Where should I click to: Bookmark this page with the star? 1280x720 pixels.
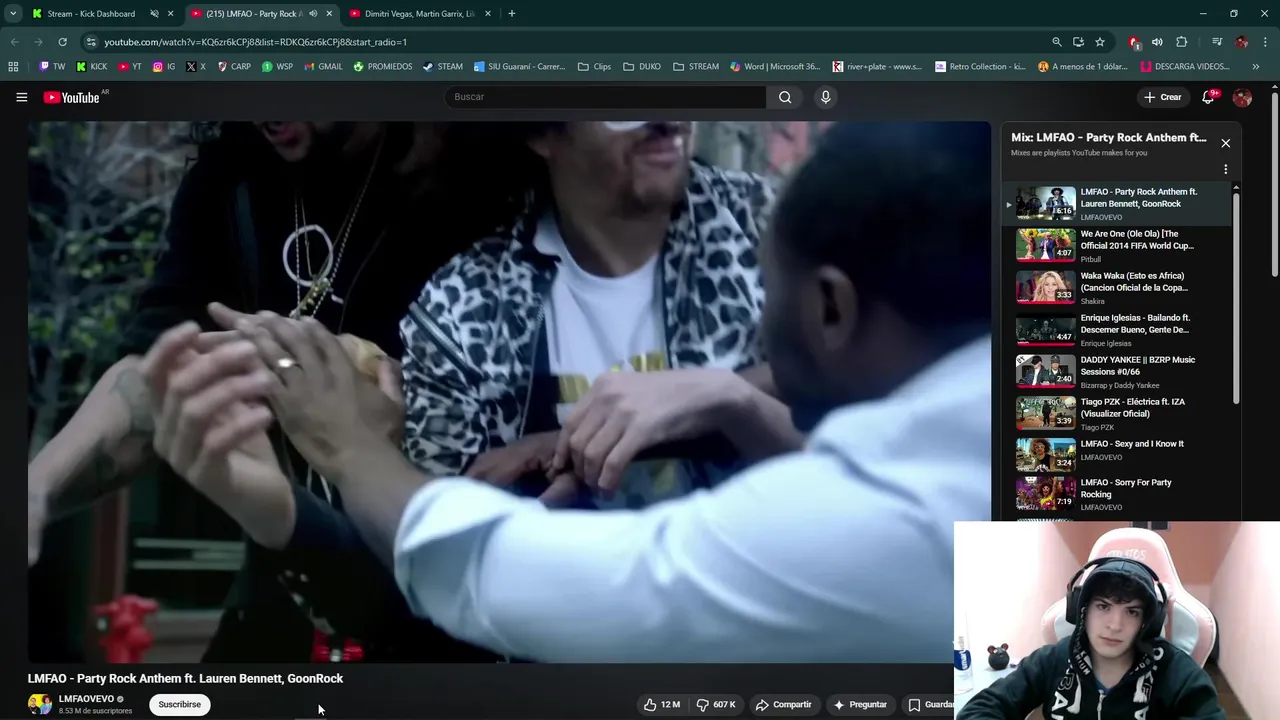coord(1100,42)
